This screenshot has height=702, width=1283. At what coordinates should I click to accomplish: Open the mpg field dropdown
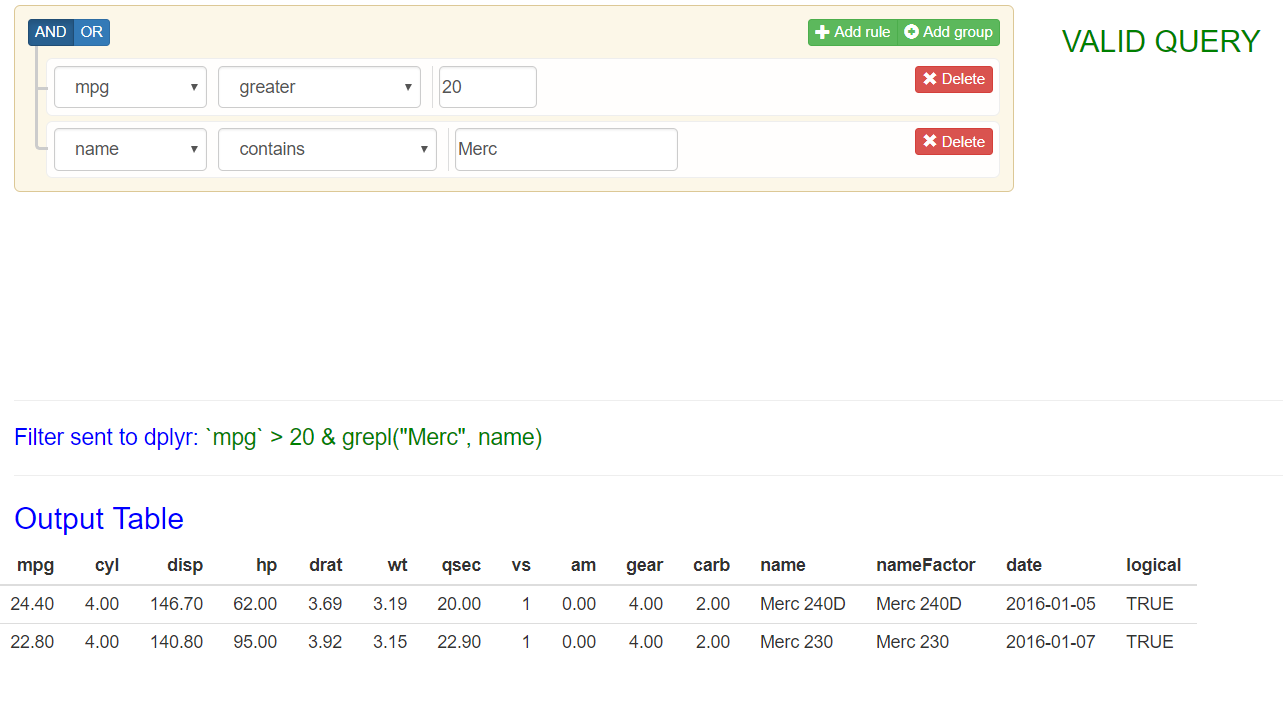[130, 87]
